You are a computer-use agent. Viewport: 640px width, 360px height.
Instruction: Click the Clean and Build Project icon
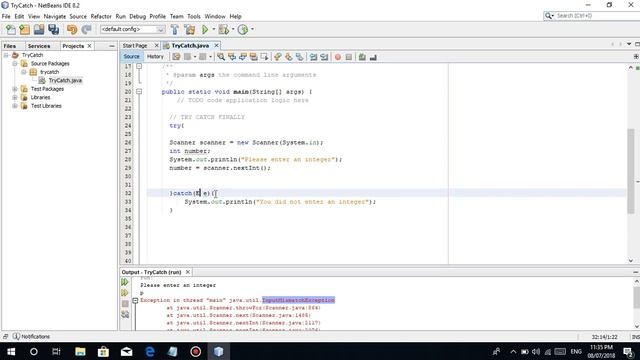[190, 29]
